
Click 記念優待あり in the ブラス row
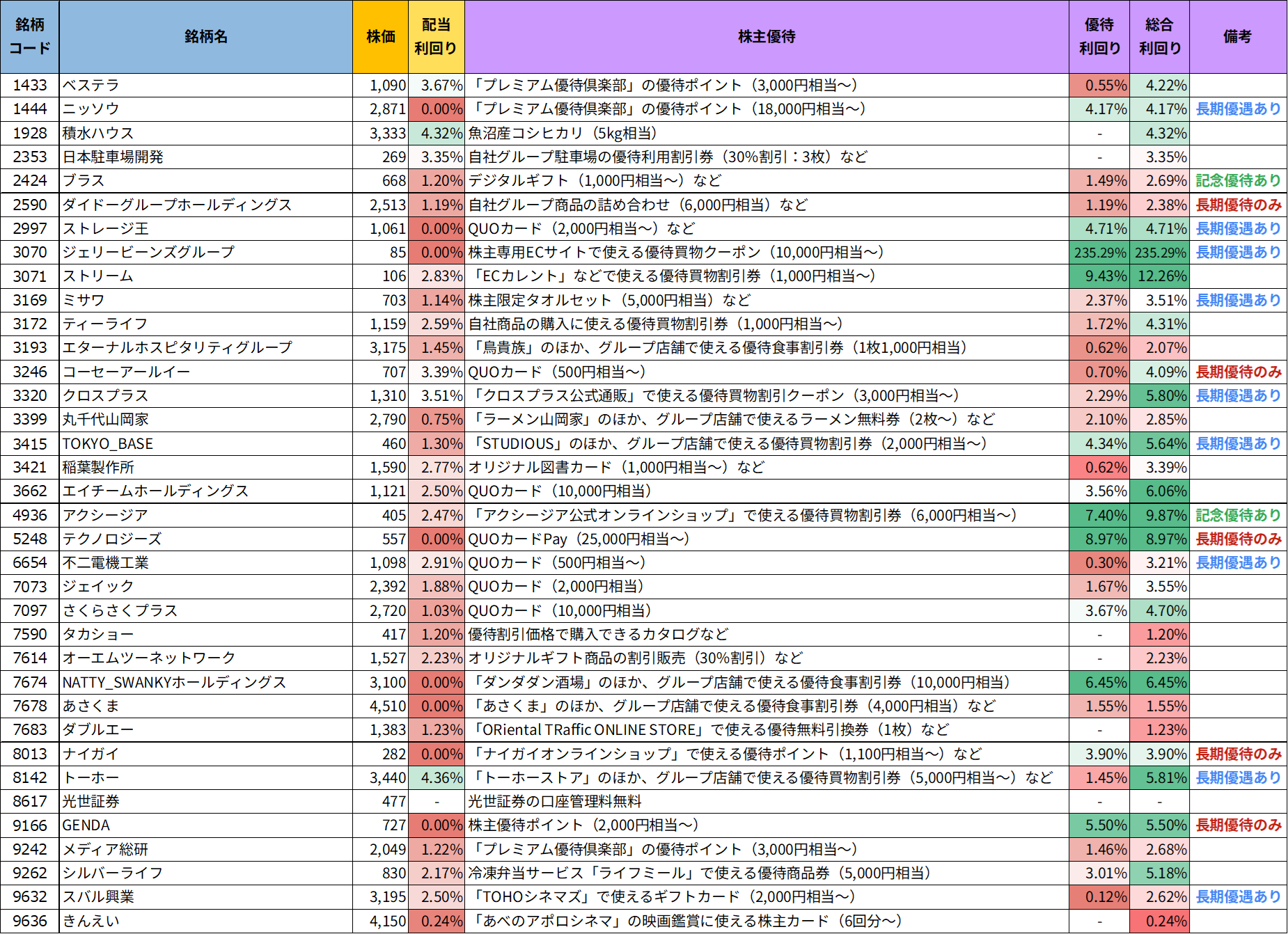[x=1238, y=181]
